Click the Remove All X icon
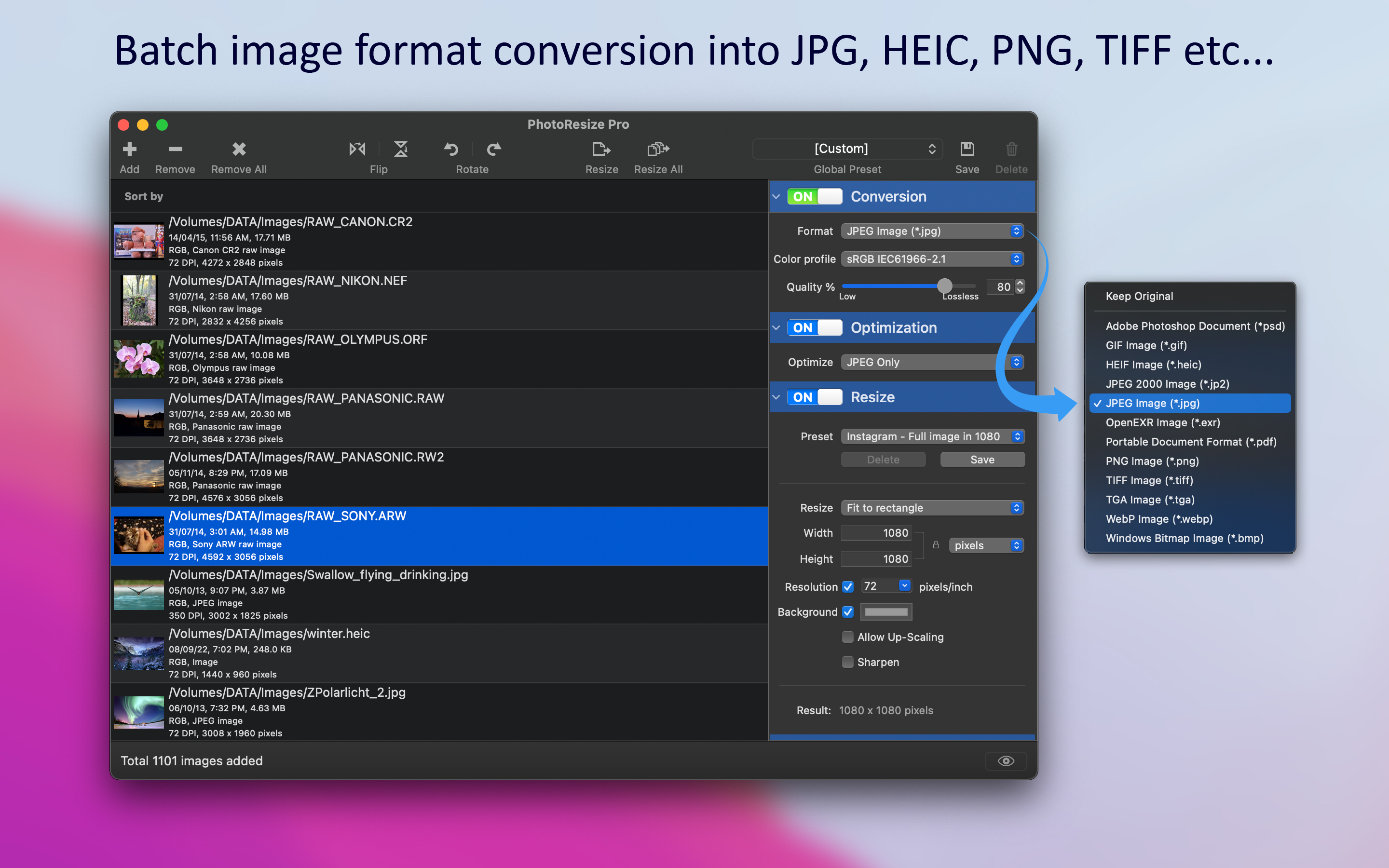 click(x=239, y=149)
